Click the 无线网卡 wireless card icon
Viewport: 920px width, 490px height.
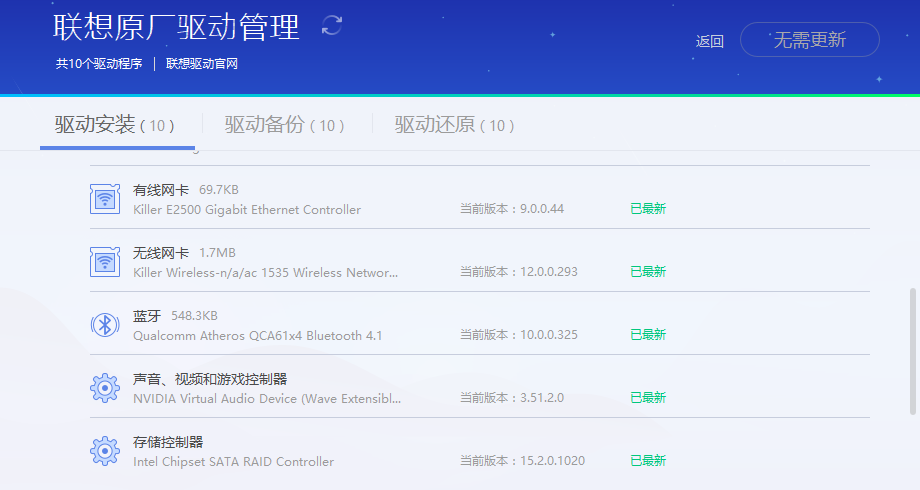pos(105,262)
